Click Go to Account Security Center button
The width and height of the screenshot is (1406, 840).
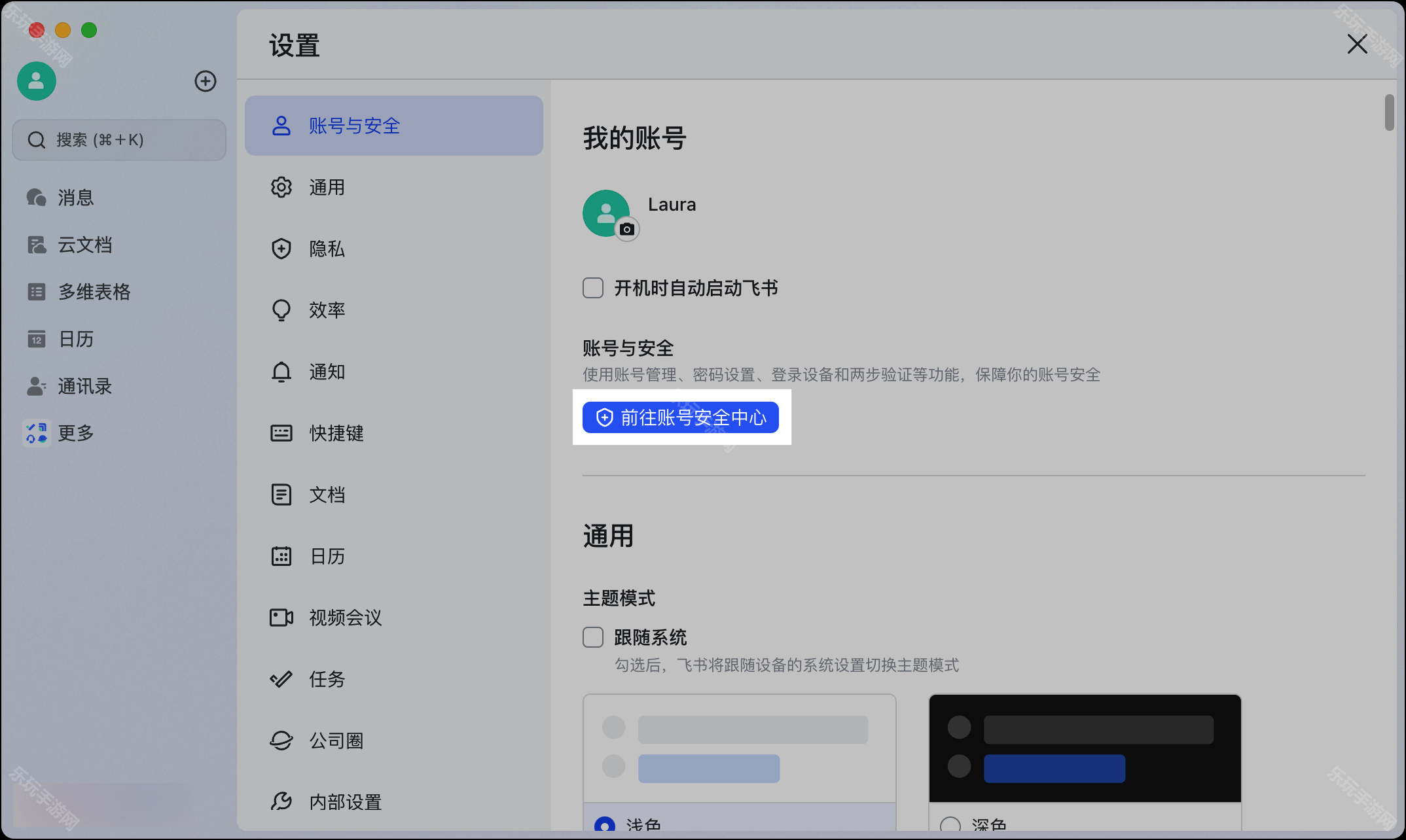681,417
